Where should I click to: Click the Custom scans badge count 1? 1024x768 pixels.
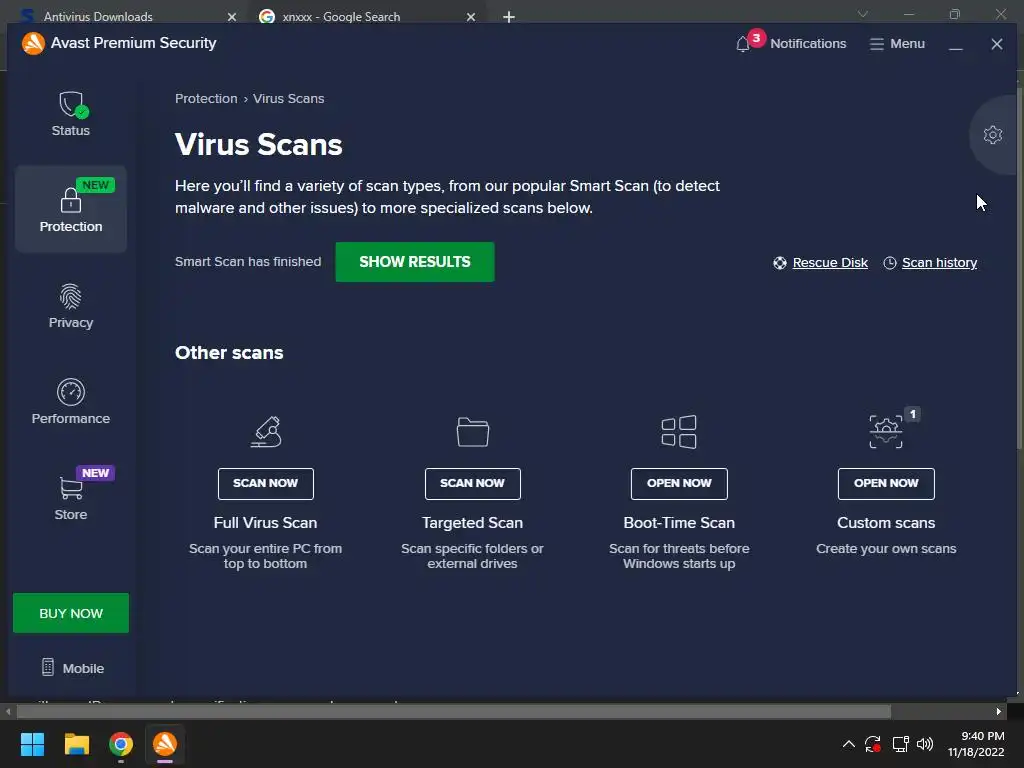point(912,414)
